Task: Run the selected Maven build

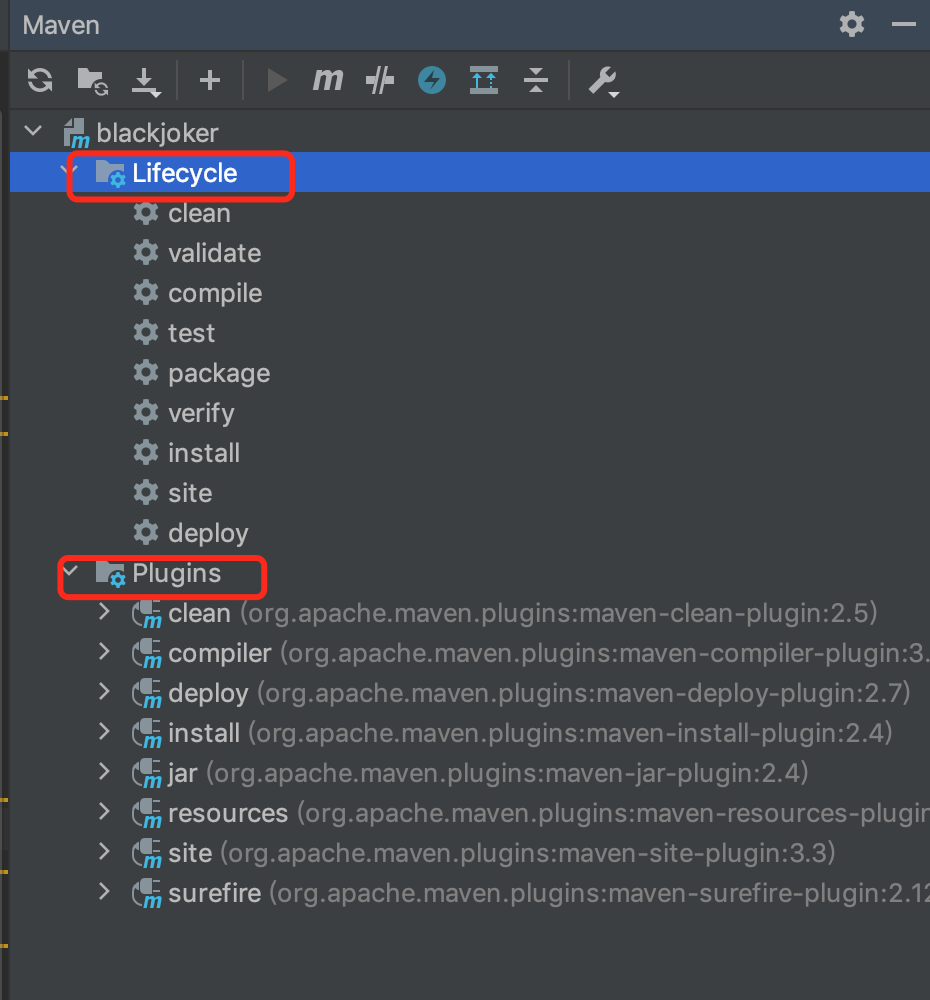Action: (x=276, y=80)
